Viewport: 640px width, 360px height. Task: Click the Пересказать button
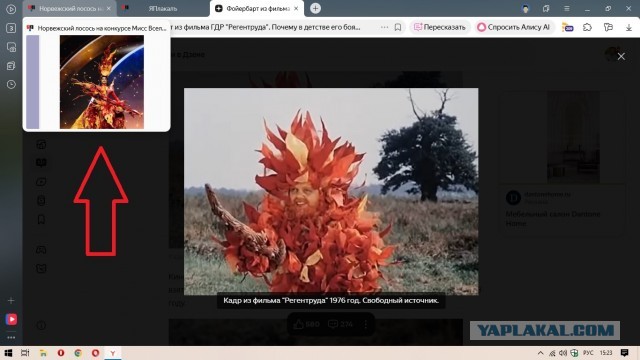pyautogui.click(x=440, y=27)
